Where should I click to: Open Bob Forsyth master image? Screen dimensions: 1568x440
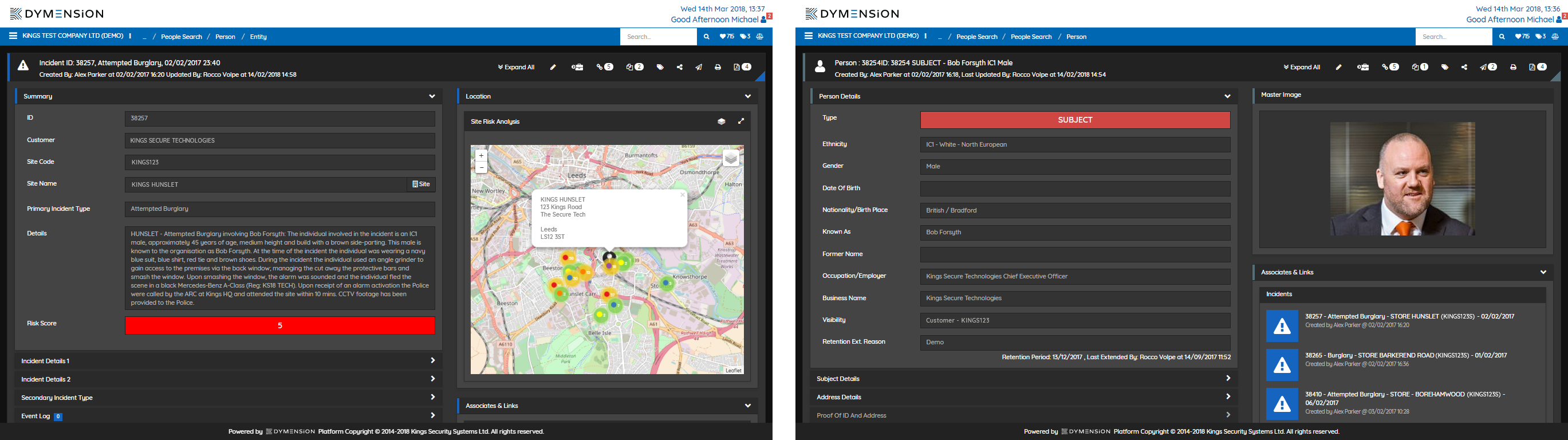[x=1402, y=179]
